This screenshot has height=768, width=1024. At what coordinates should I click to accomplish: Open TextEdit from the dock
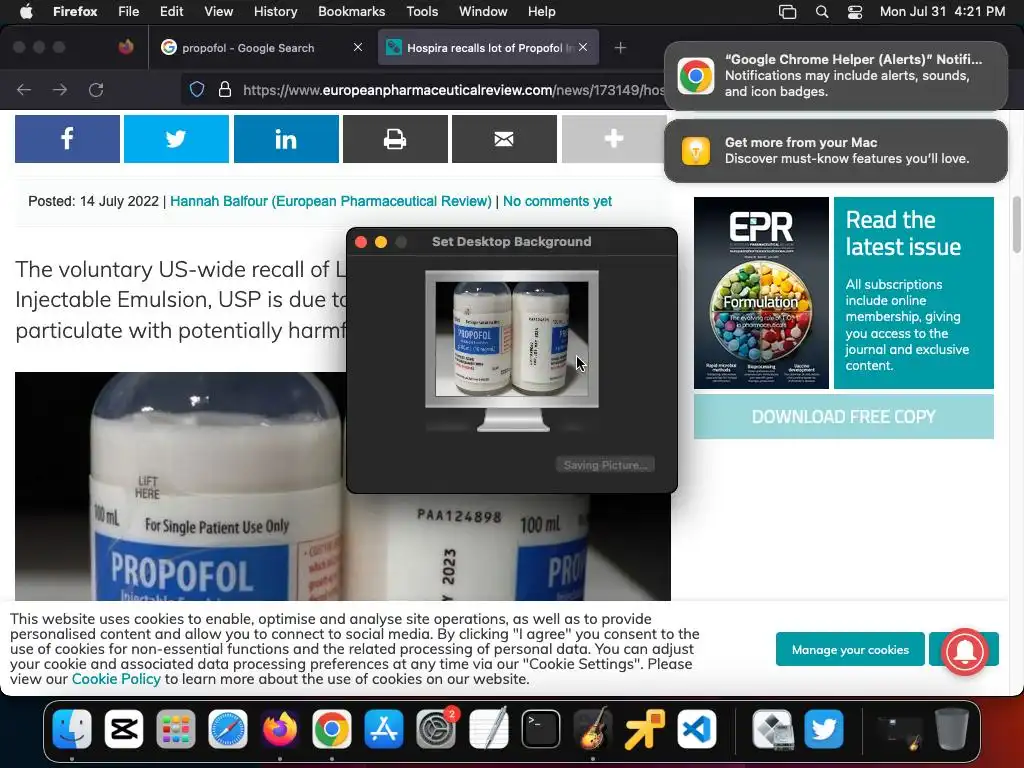tap(488, 729)
